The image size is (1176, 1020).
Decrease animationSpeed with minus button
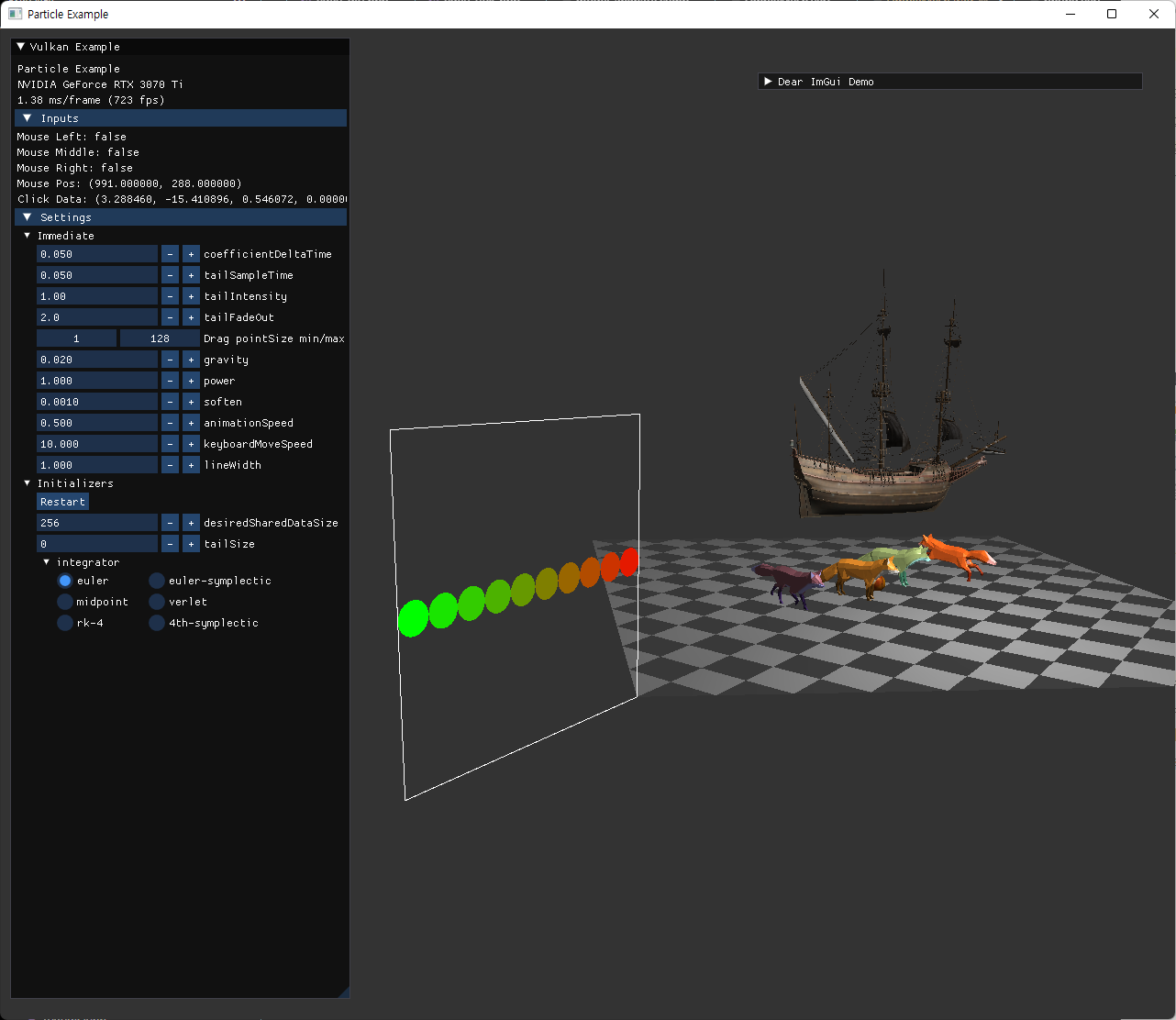tap(170, 423)
